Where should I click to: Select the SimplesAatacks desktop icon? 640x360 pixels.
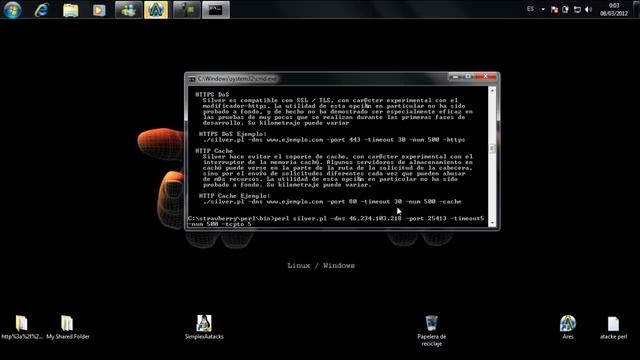[x=204, y=327]
